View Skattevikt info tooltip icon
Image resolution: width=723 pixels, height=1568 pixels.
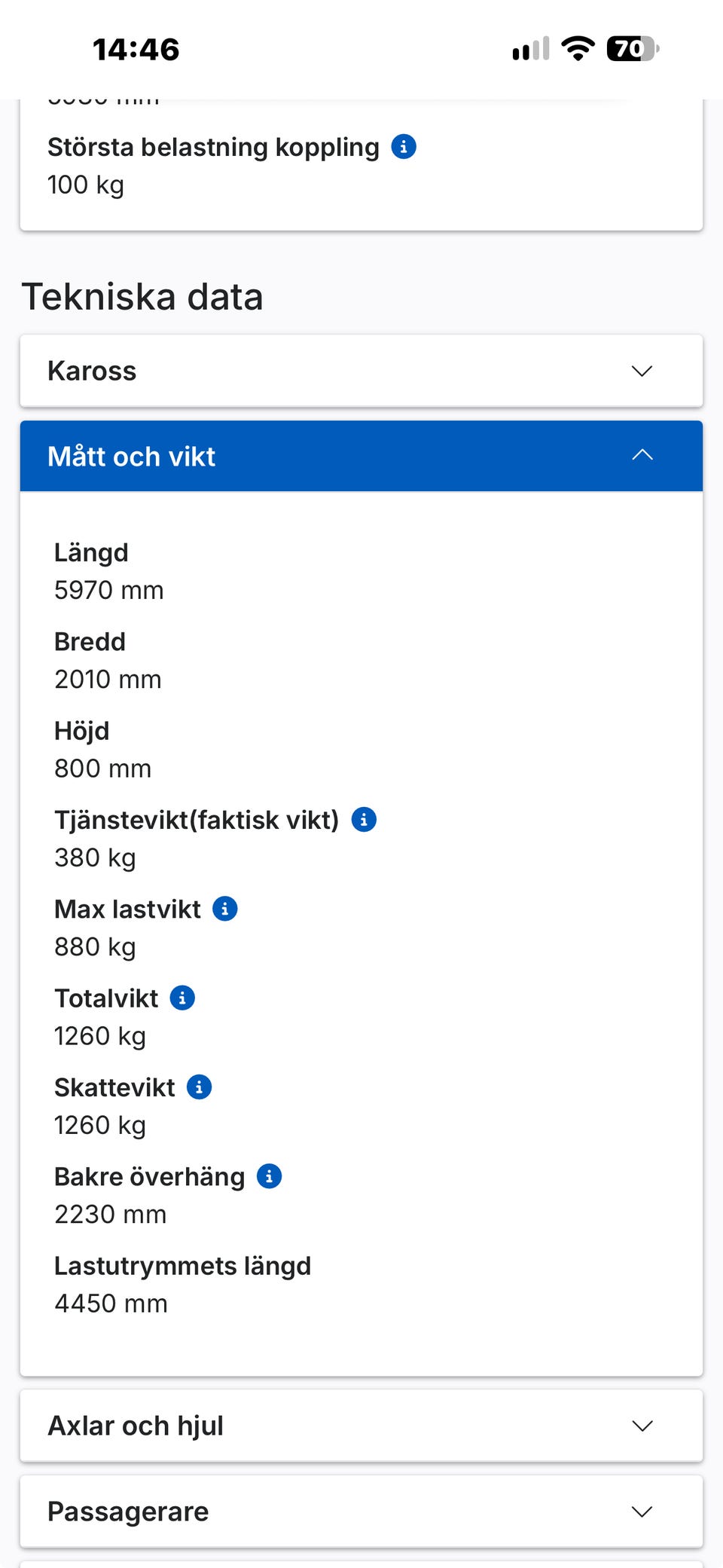199,1087
